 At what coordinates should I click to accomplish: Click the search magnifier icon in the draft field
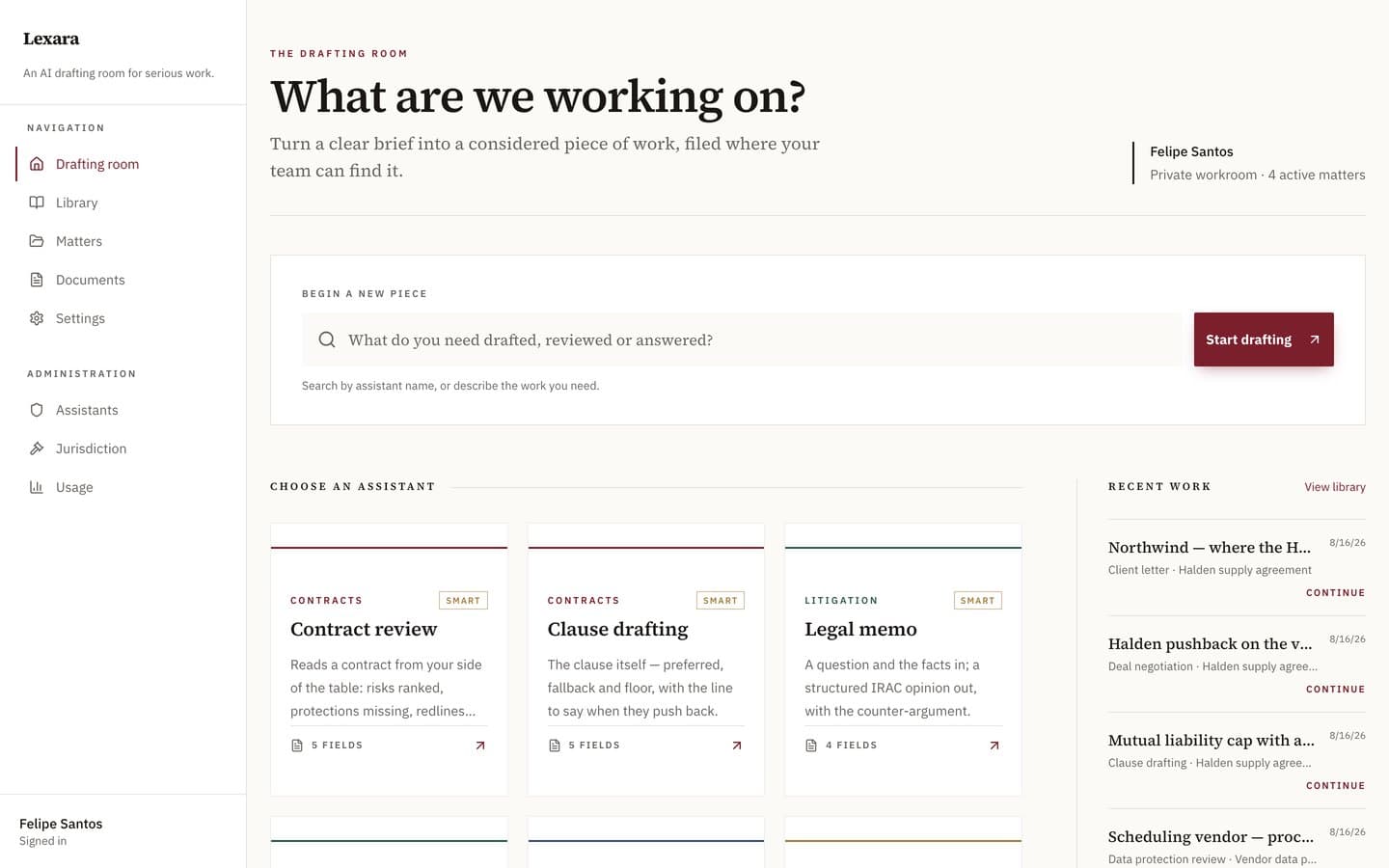(x=327, y=339)
